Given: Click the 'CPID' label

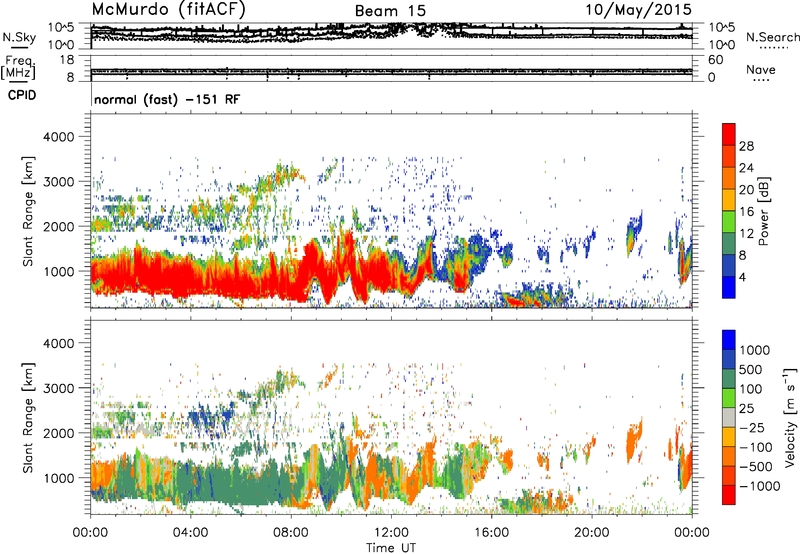Looking at the screenshot, I should coord(22,95).
